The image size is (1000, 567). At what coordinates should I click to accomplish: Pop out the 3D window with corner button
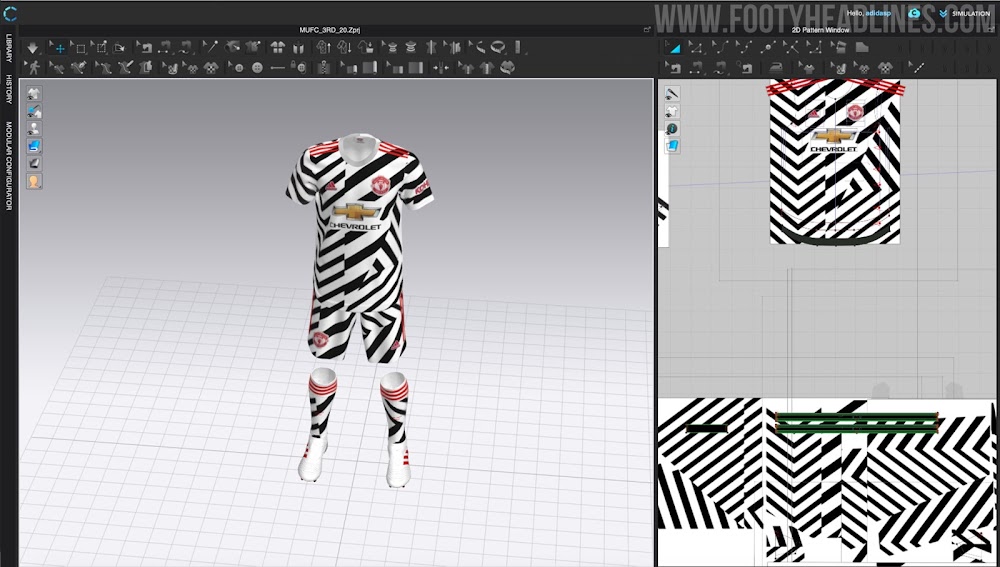tap(647, 30)
